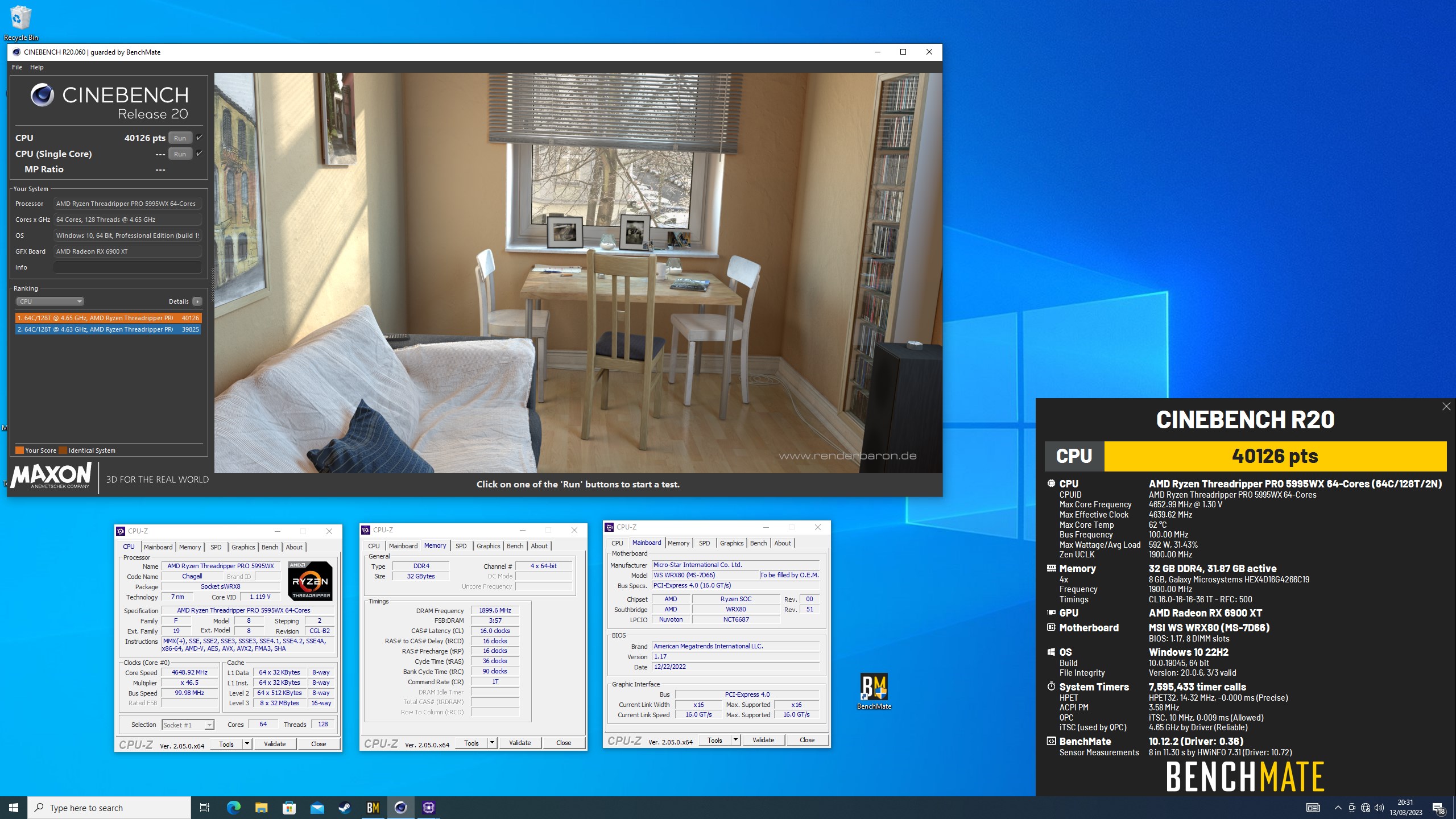Click the Identical System legend swatch
Viewport: 1456px width, 819px height.
click(63, 450)
